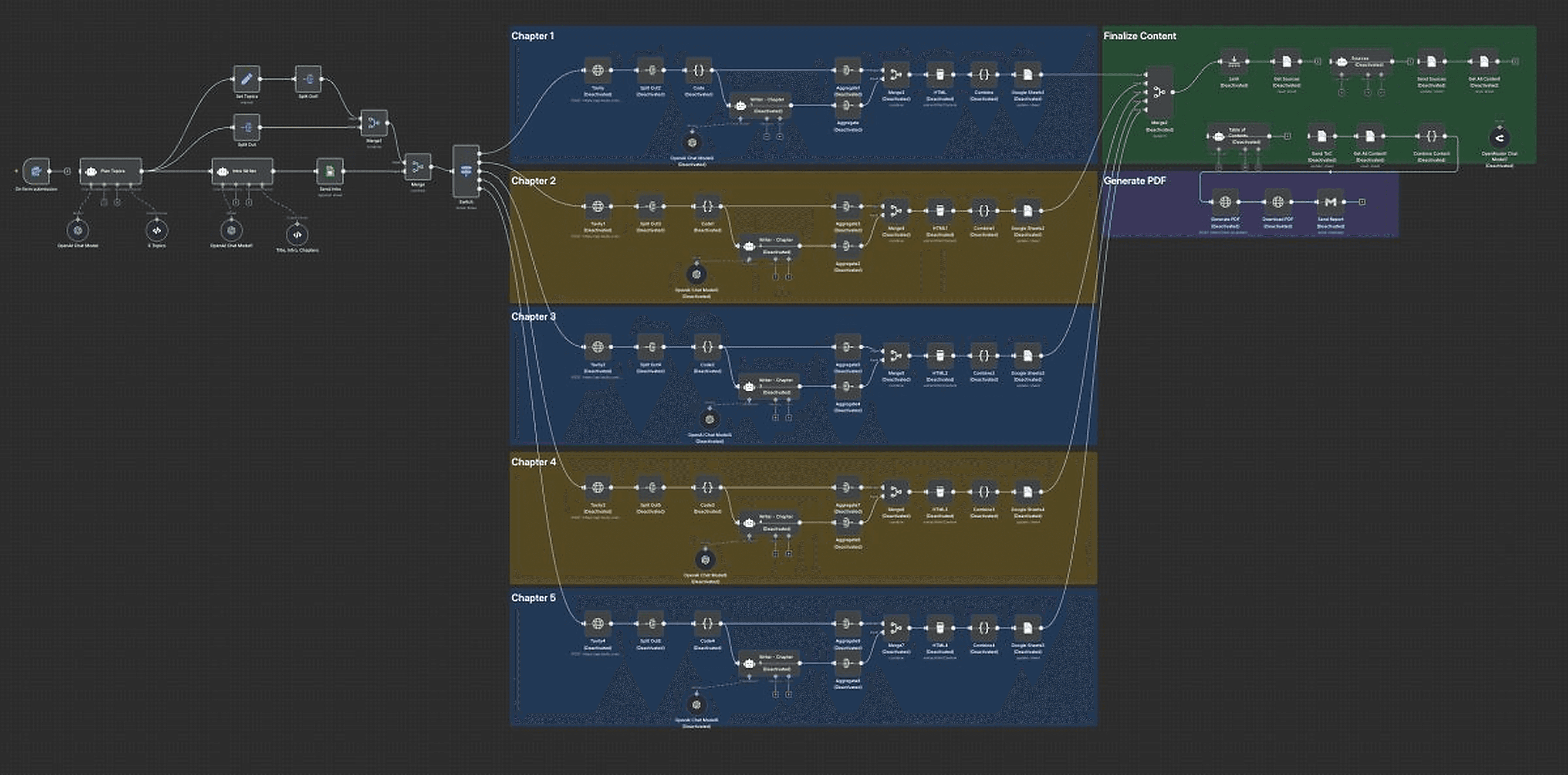
Task: Click the Finalize Content sticky note title
Action: point(1139,36)
